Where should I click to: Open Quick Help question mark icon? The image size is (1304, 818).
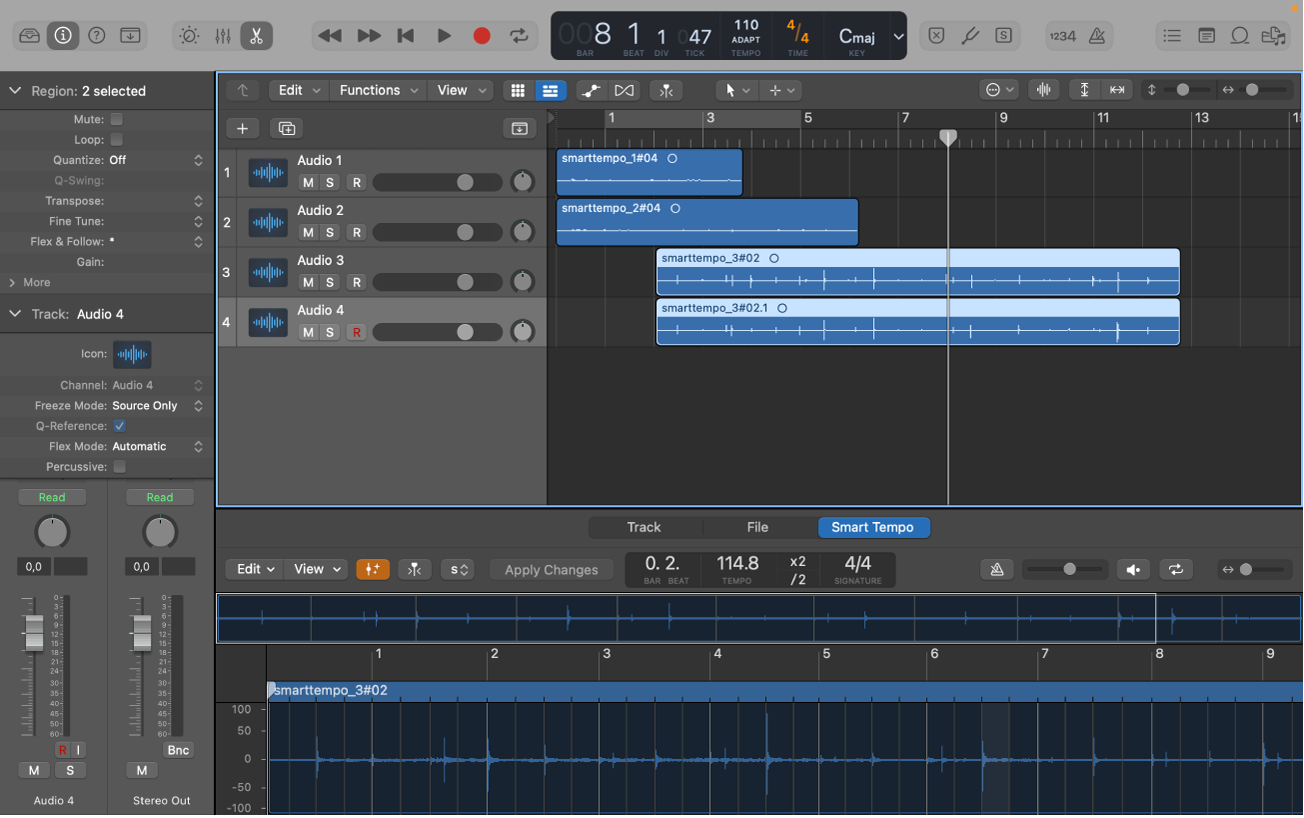pyautogui.click(x=97, y=36)
